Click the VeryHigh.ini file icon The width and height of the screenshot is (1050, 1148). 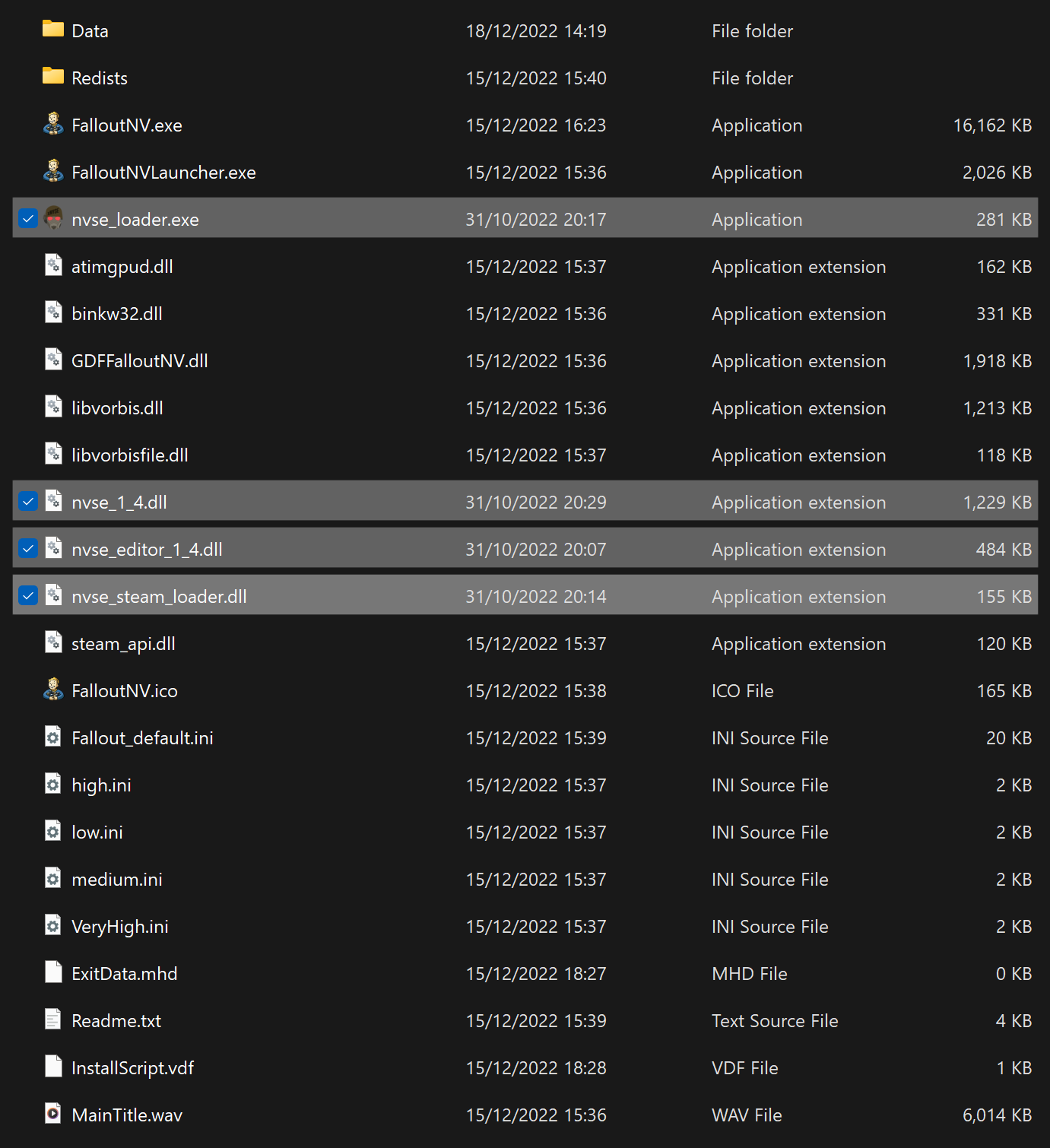coord(53,925)
